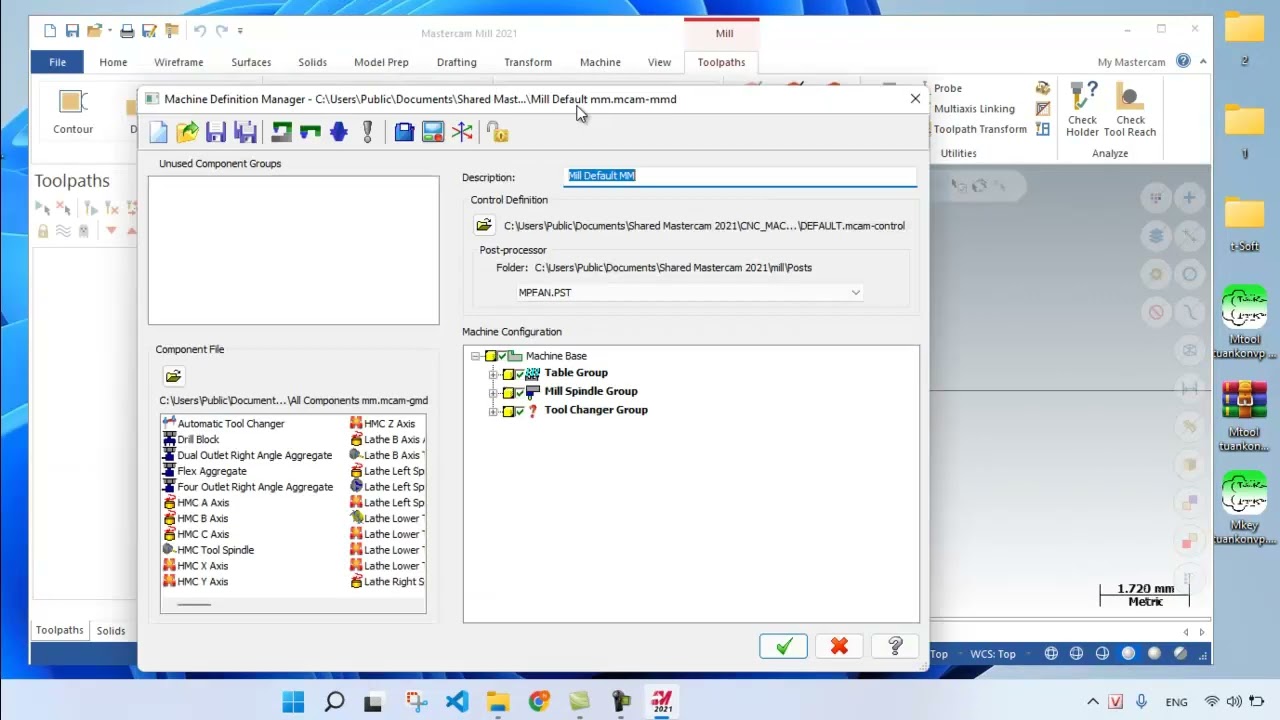
Task: Click Check Holder in Analyze group
Action: (1082, 110)
